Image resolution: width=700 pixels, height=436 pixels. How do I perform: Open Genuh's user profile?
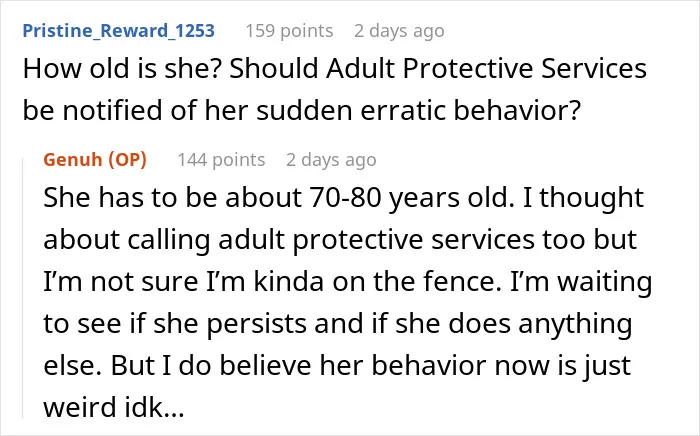(73, 159)
